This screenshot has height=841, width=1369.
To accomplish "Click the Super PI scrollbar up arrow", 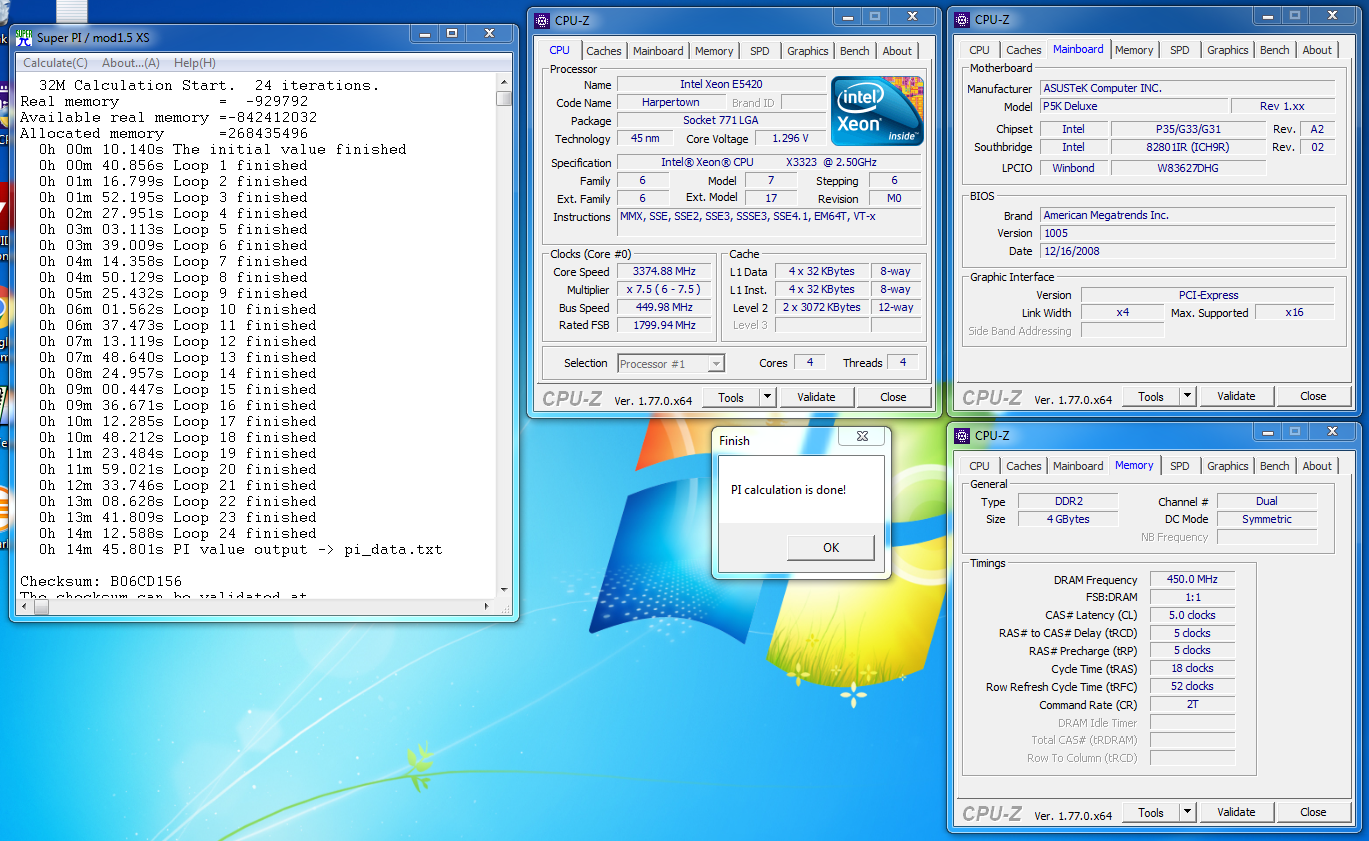I will 504,83.
